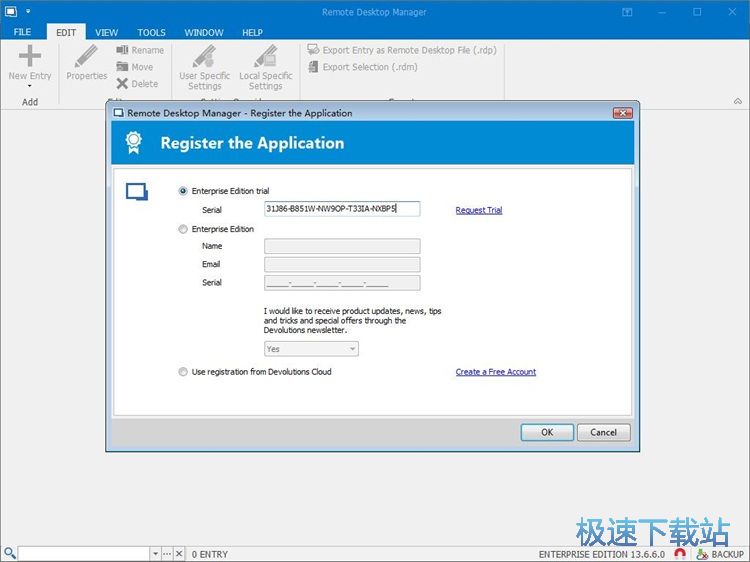The width and height of the screenshot is (750, 562).
Task: Click the Create a Free Account link
Action: (496, 372)
